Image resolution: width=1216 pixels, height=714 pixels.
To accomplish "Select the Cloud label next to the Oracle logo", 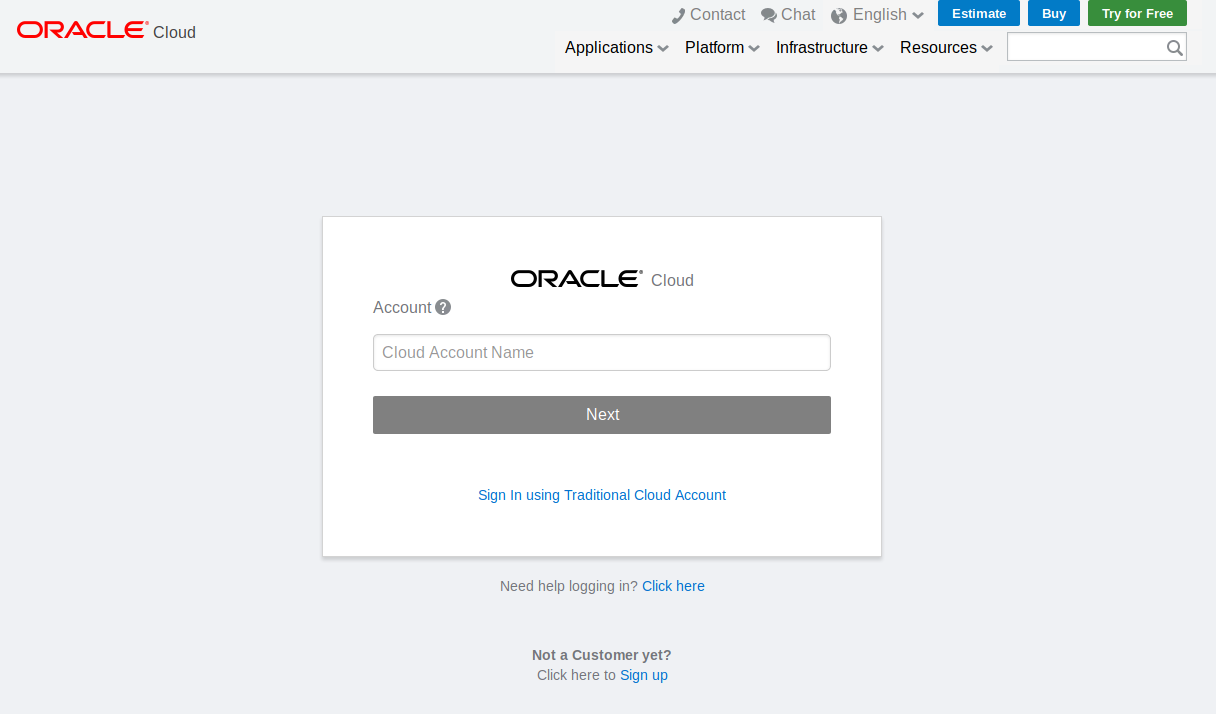I will [174, 33].
